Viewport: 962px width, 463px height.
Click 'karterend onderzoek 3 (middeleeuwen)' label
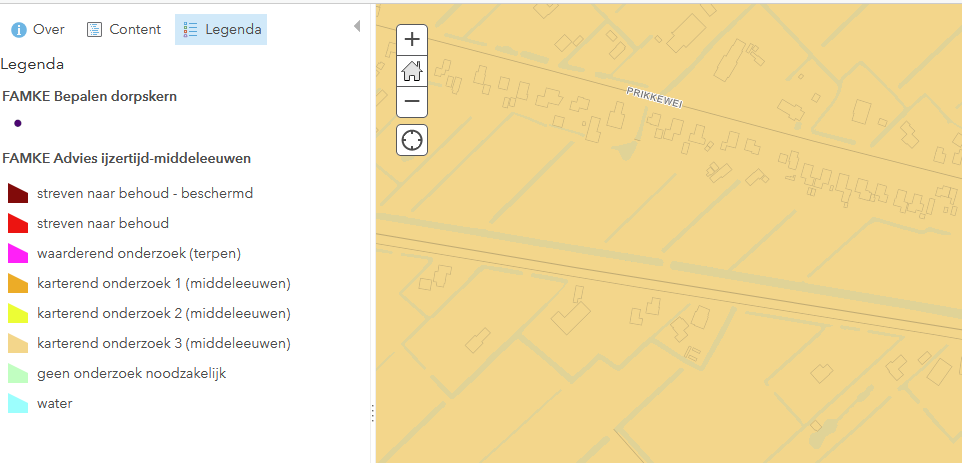pyautogui.click(x=164, y=343)
